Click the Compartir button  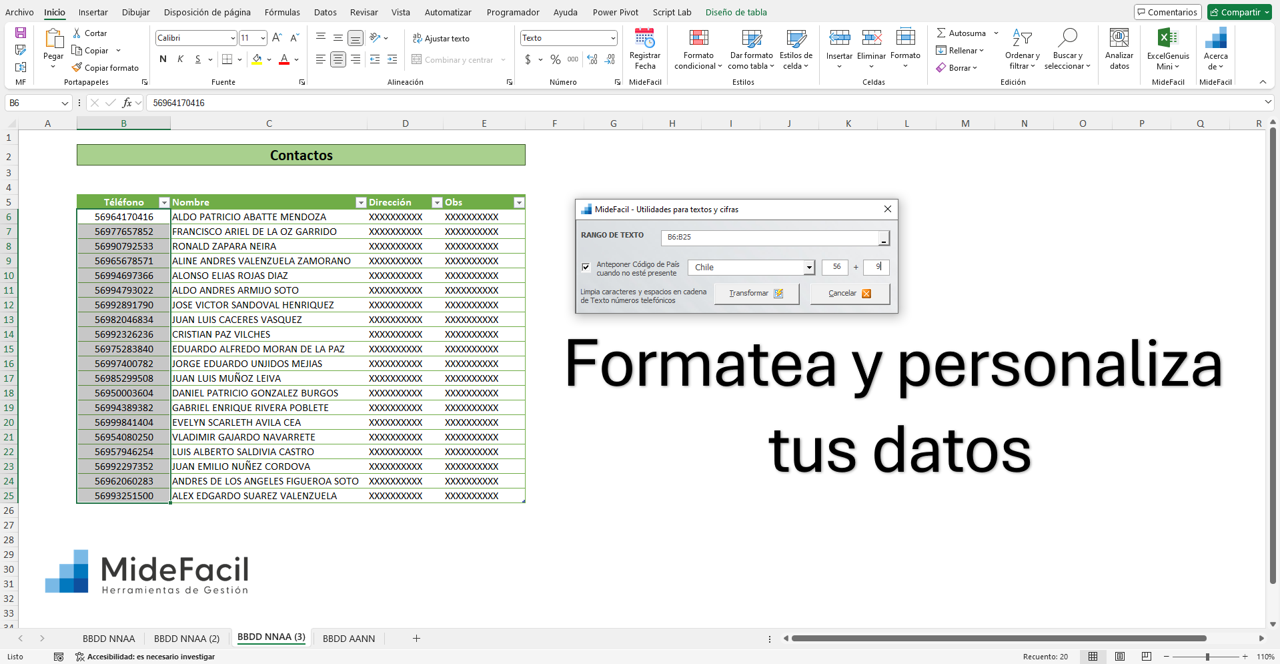point(1239,12)
